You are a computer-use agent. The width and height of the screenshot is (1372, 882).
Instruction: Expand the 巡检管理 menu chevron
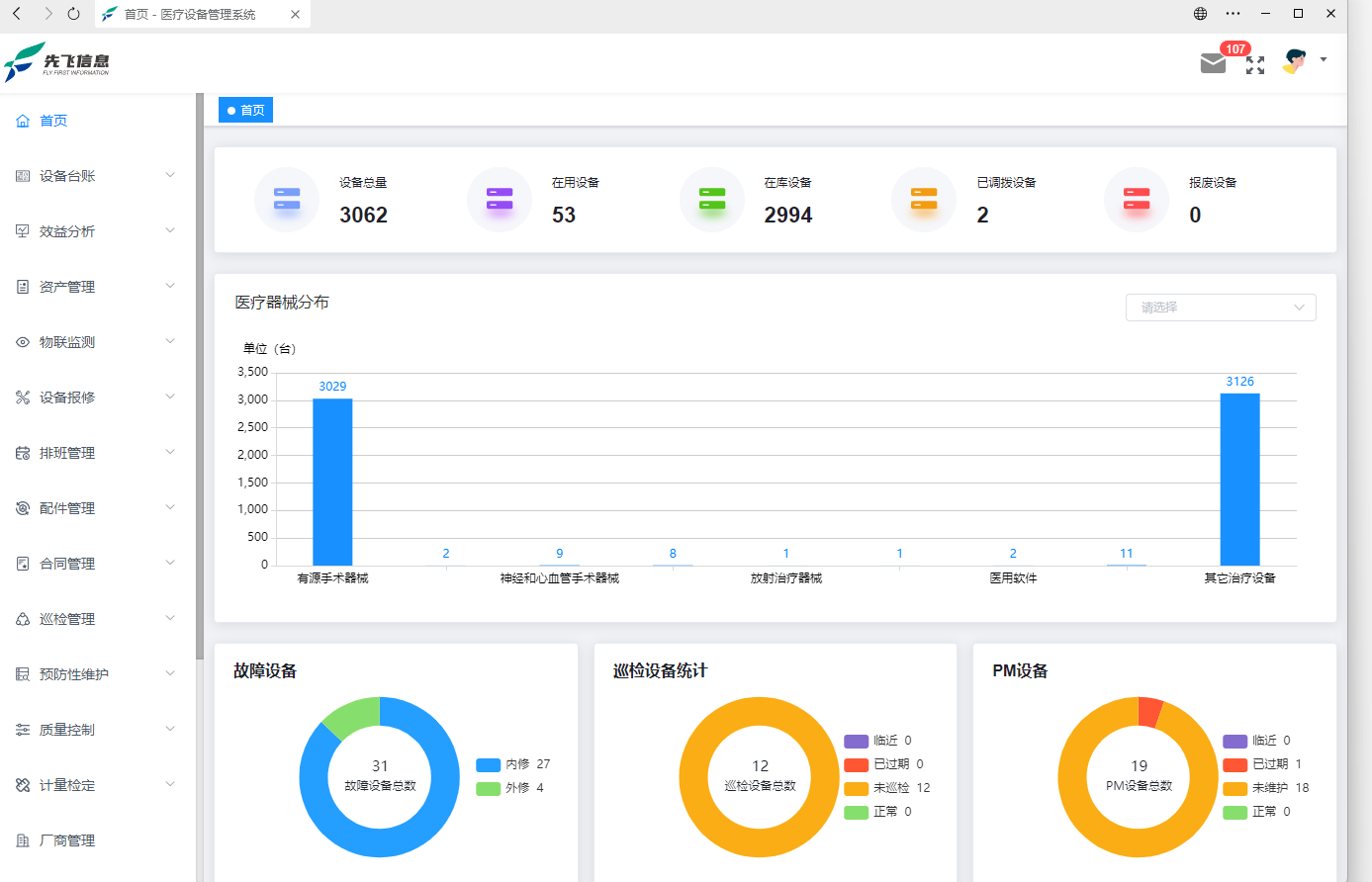pos(170,618)
